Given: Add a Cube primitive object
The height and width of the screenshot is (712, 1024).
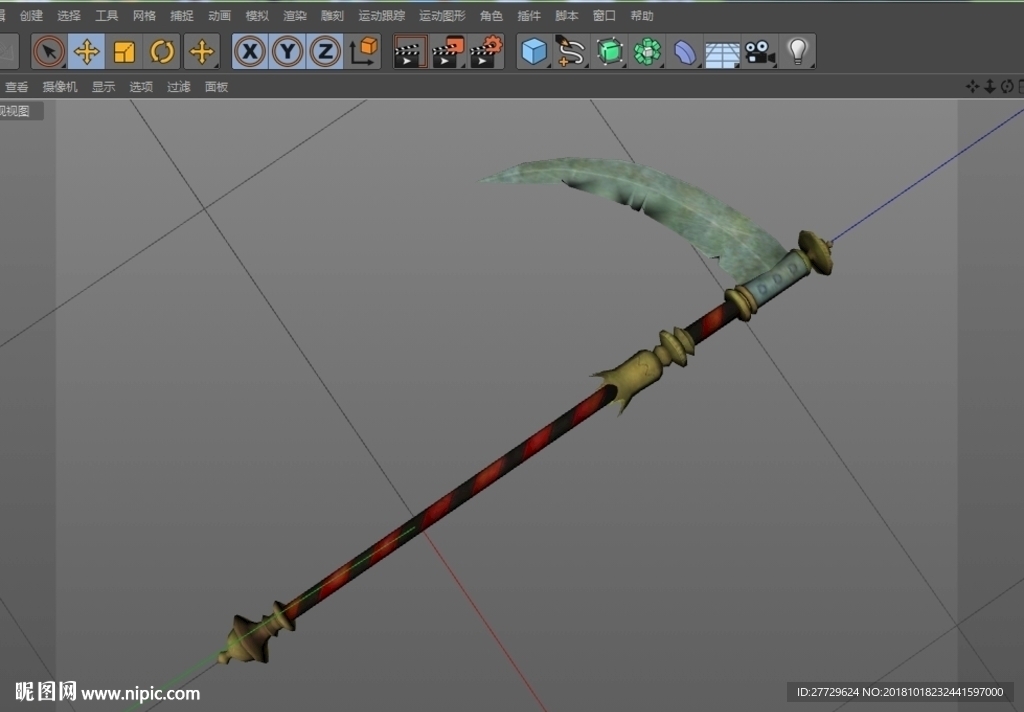Looking at the screenshot, I should (x=534, y=52).
